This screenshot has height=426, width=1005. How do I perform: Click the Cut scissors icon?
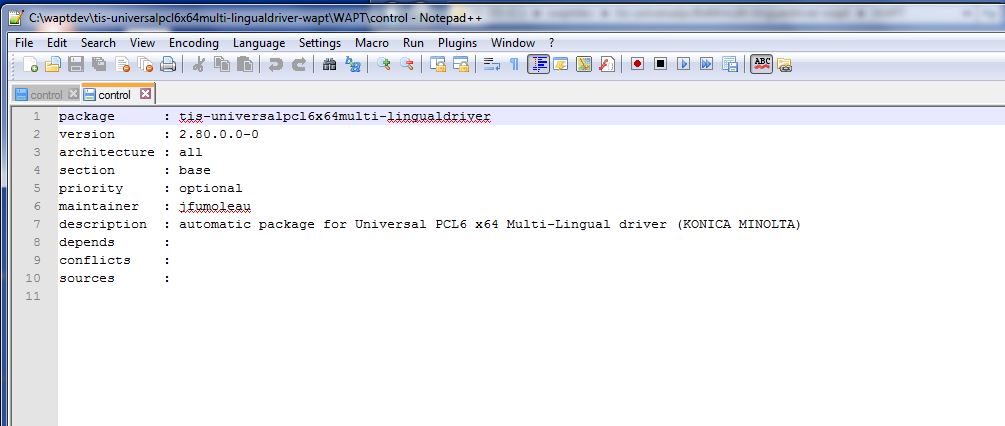[198, 64]
